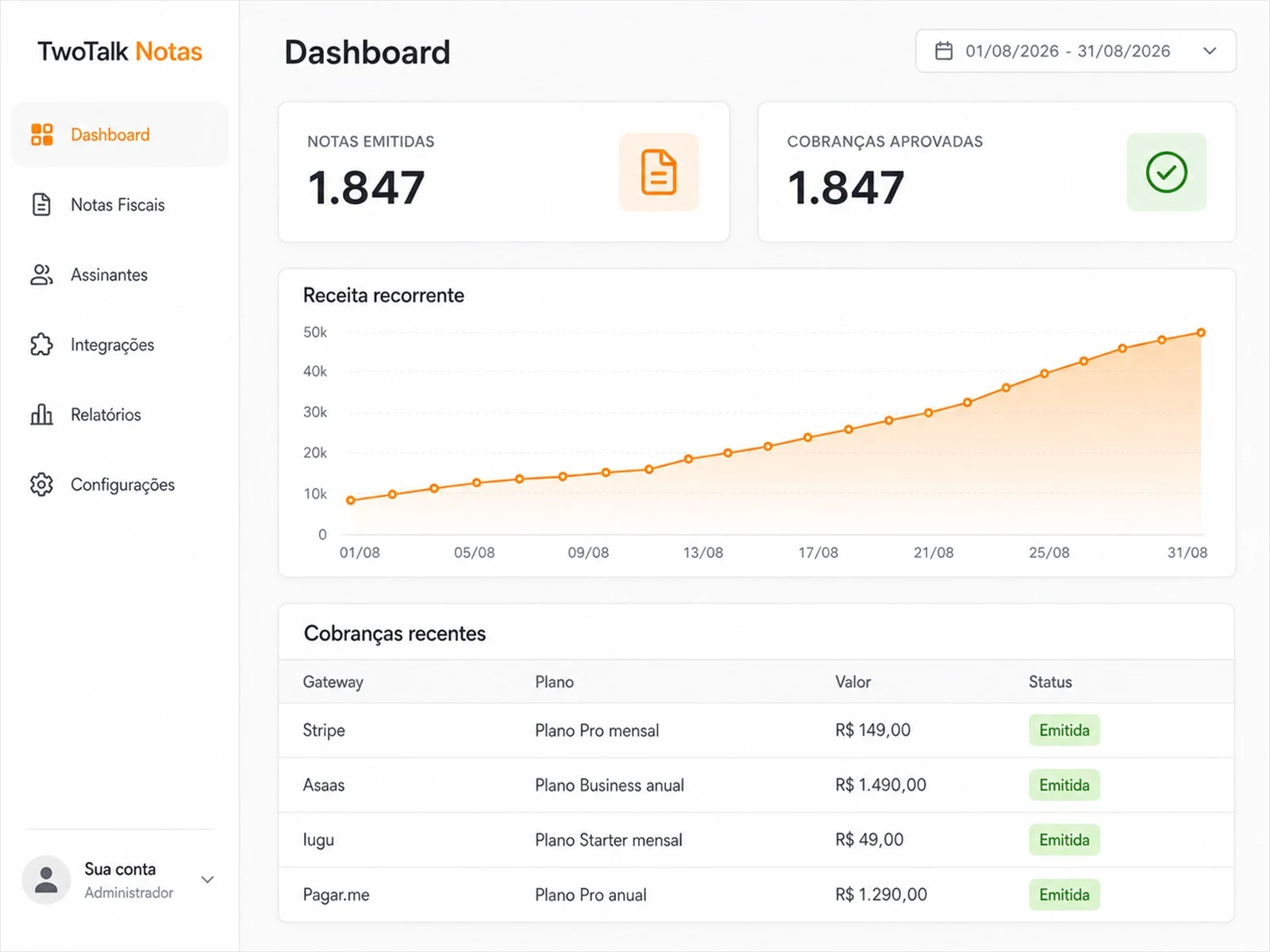Expand the Sua conta chevron

[207, 879]
